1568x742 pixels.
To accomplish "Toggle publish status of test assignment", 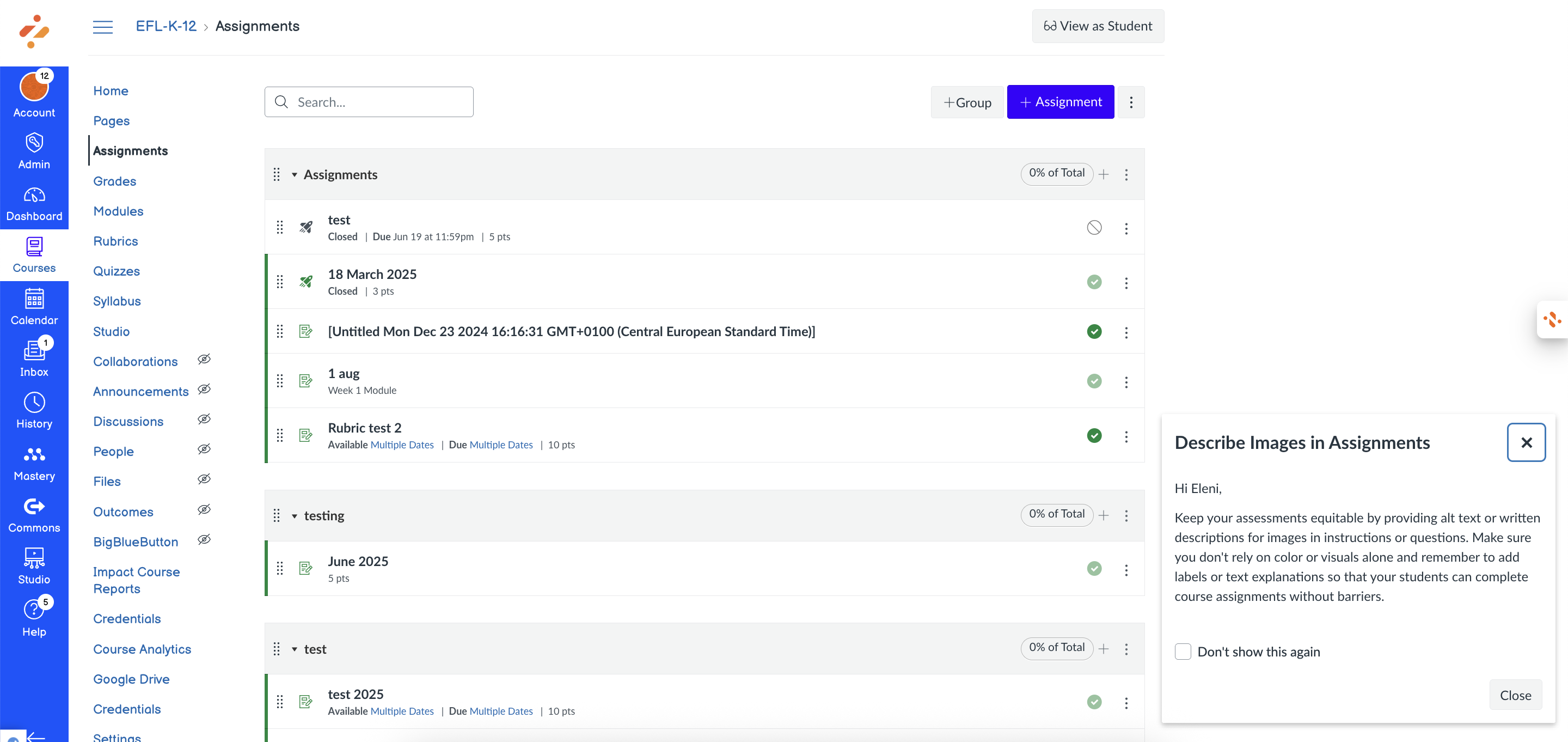I will [x=1094, y=227].
